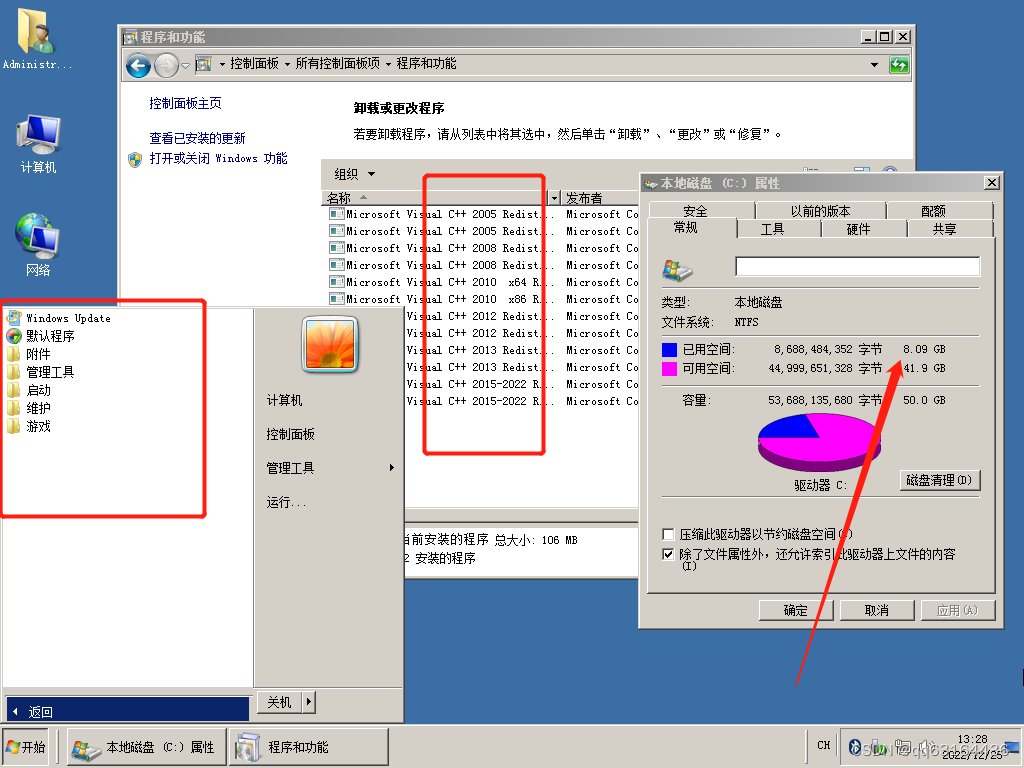Switch to 本地磁盘 (C:) 属性 taskbar button
The width and height of the screenshot is (1024, 768).
(x=147, y=747)
